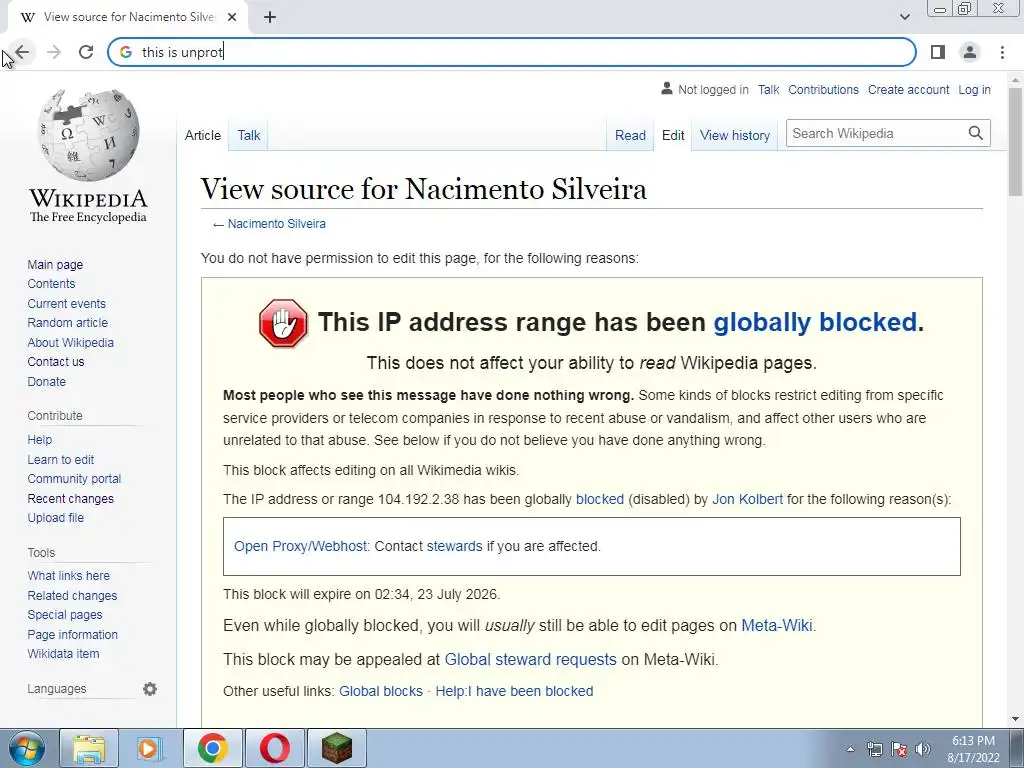Open the Wikidata item link
Viewport: 1024px width, 768px height.
[63, 654]
